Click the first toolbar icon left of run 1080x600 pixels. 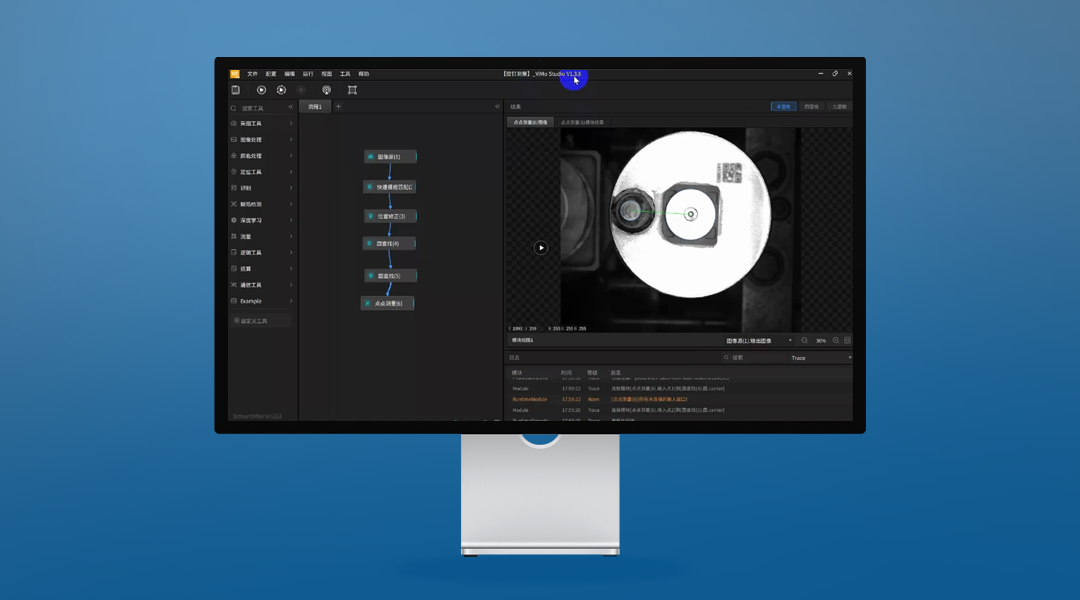click(236, 90)
